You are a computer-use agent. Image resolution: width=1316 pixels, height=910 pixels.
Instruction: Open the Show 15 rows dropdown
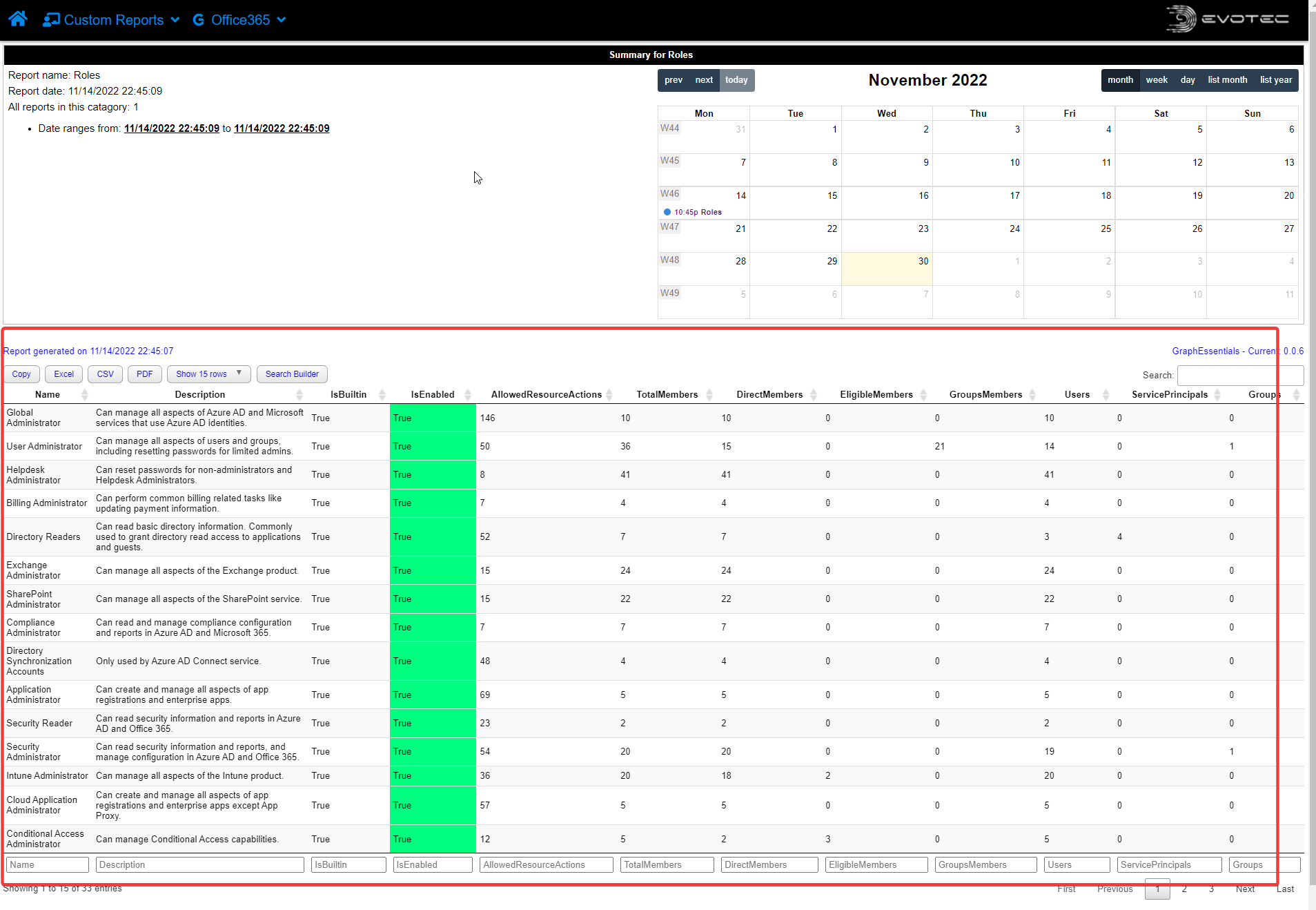(208, 374)
